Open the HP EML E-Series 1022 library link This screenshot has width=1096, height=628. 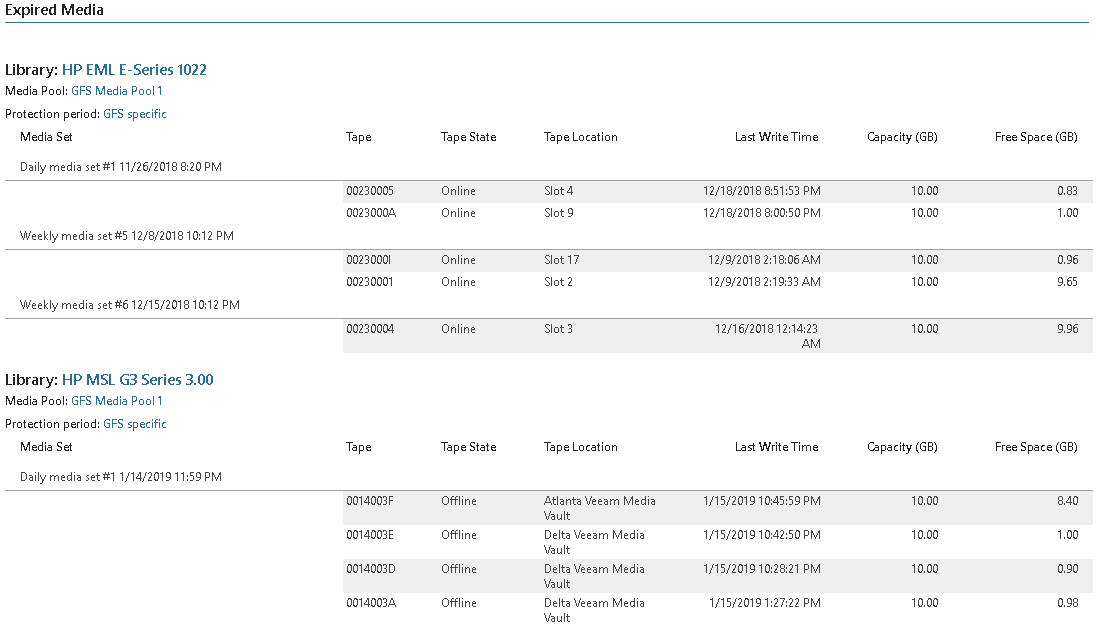(x=134, y=70)
